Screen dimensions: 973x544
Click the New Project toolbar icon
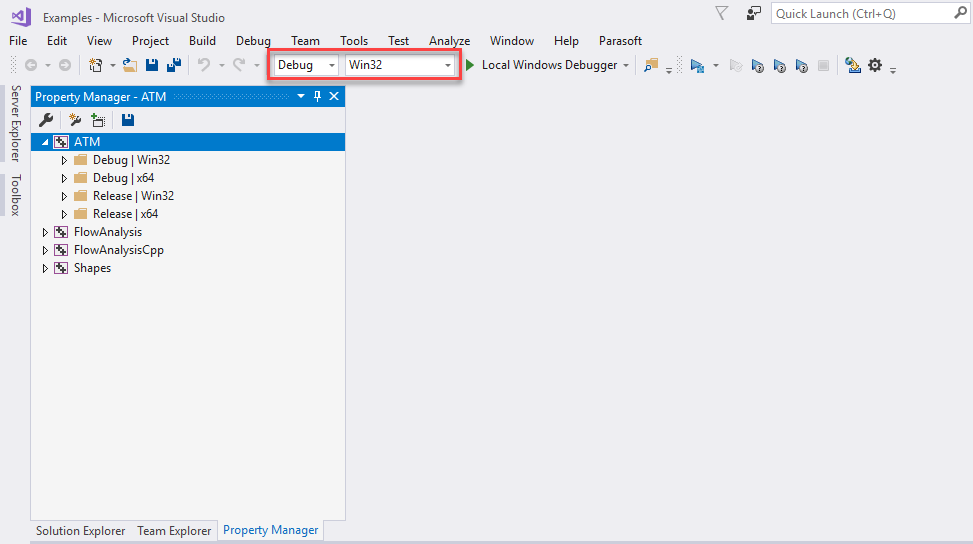96,65
